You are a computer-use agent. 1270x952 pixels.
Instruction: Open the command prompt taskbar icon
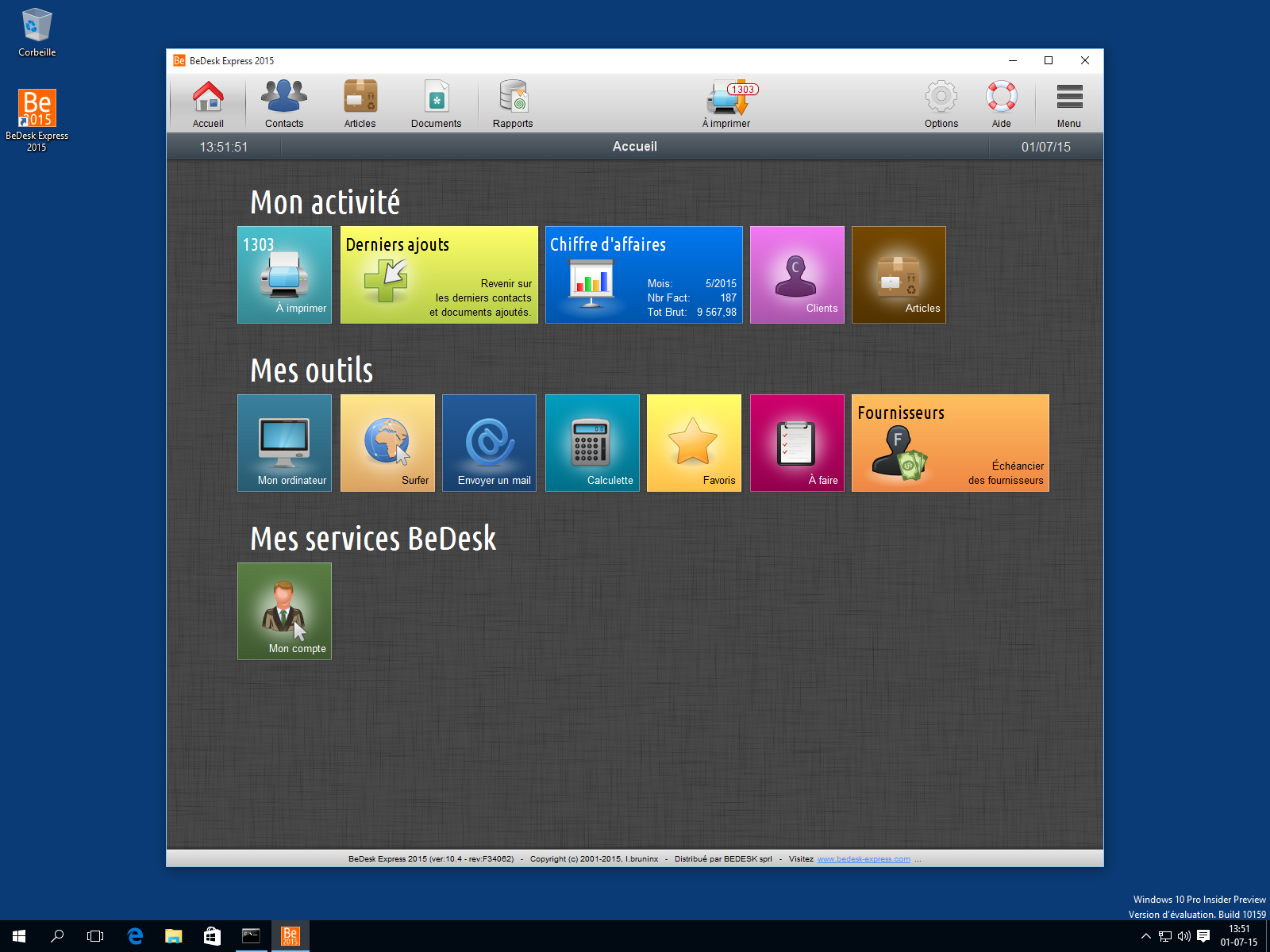(251, 936)
